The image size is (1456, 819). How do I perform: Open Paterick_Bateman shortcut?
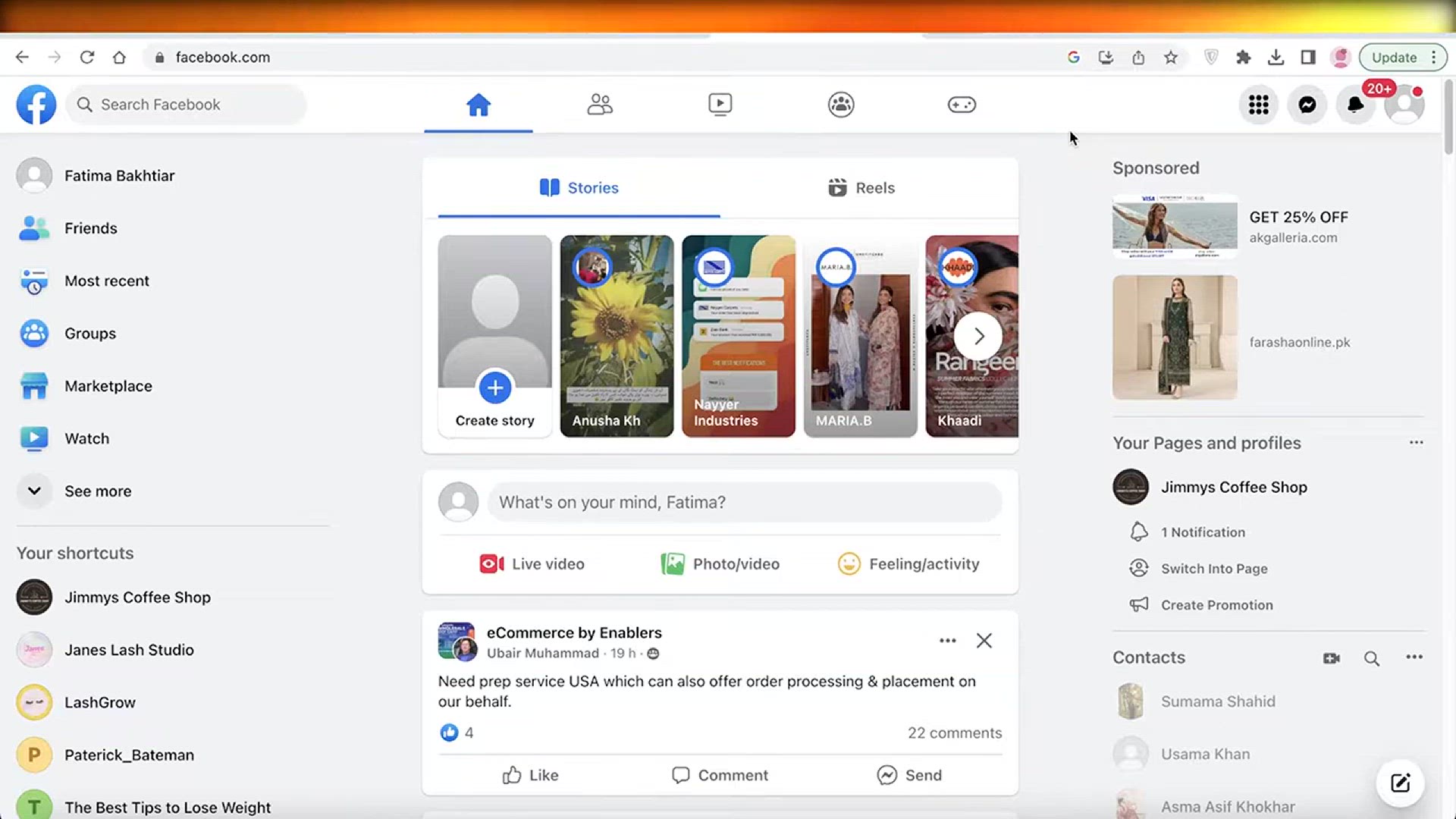click(173, 755)
